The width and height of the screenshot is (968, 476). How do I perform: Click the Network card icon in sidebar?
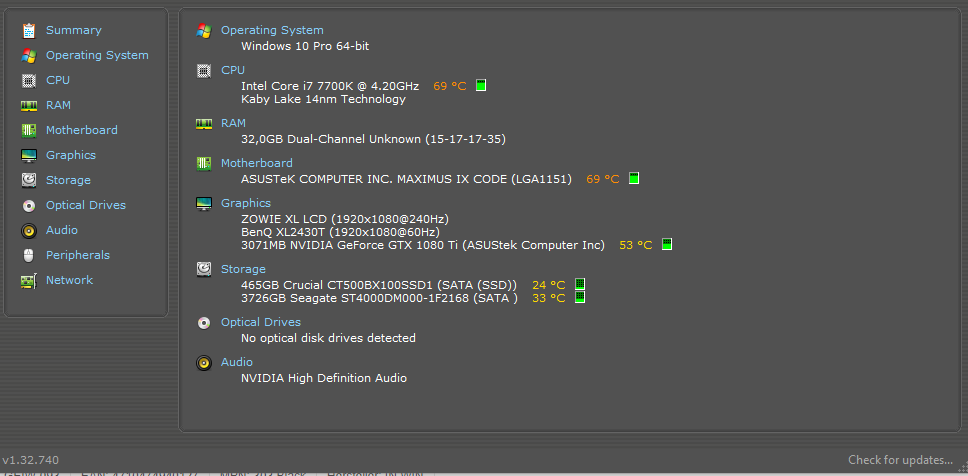[x=28, y=280]
